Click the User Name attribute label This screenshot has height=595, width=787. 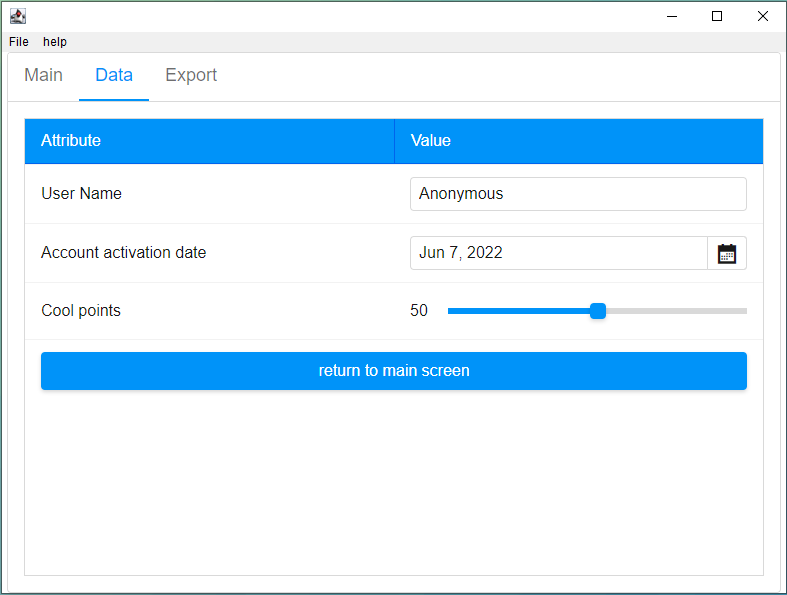point(81,194)
